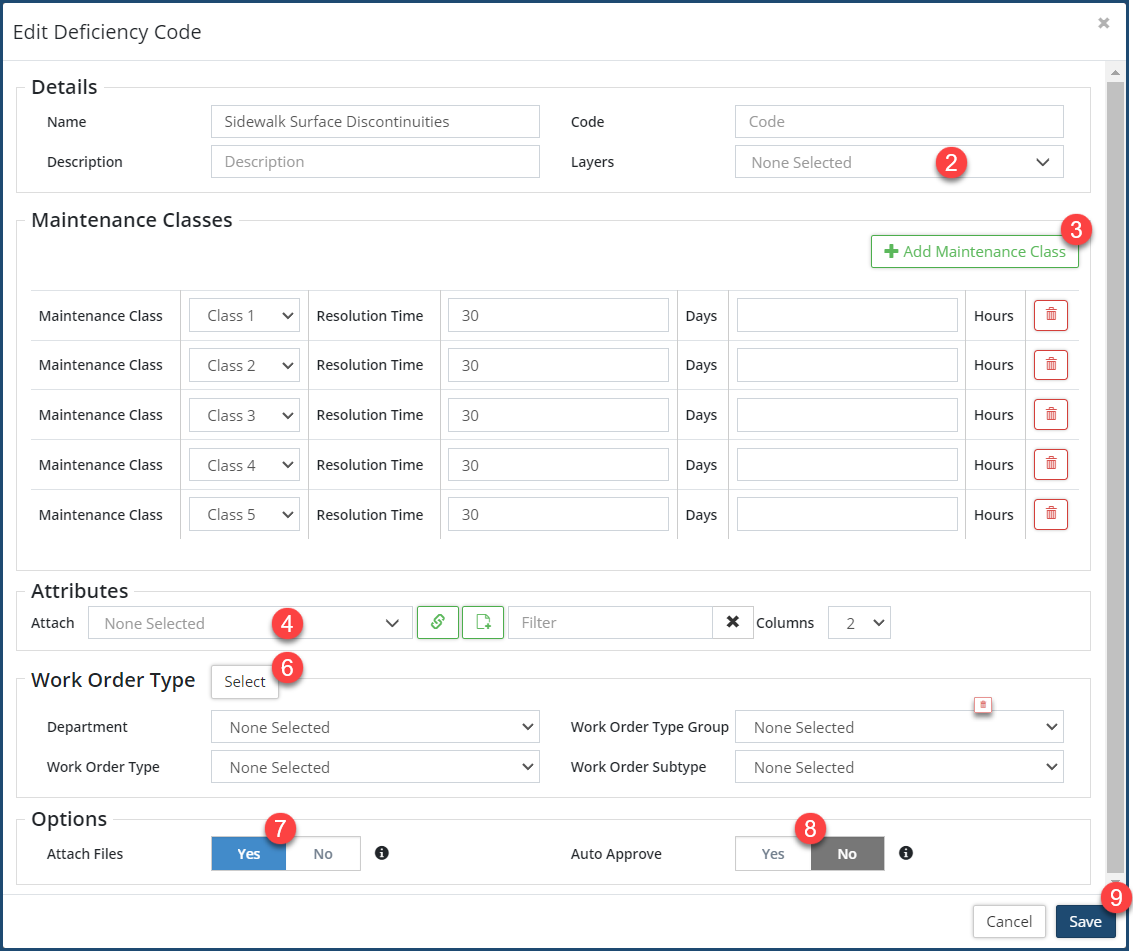Set Attach Files to No
1133x951 pixels.
click(323, 854)
